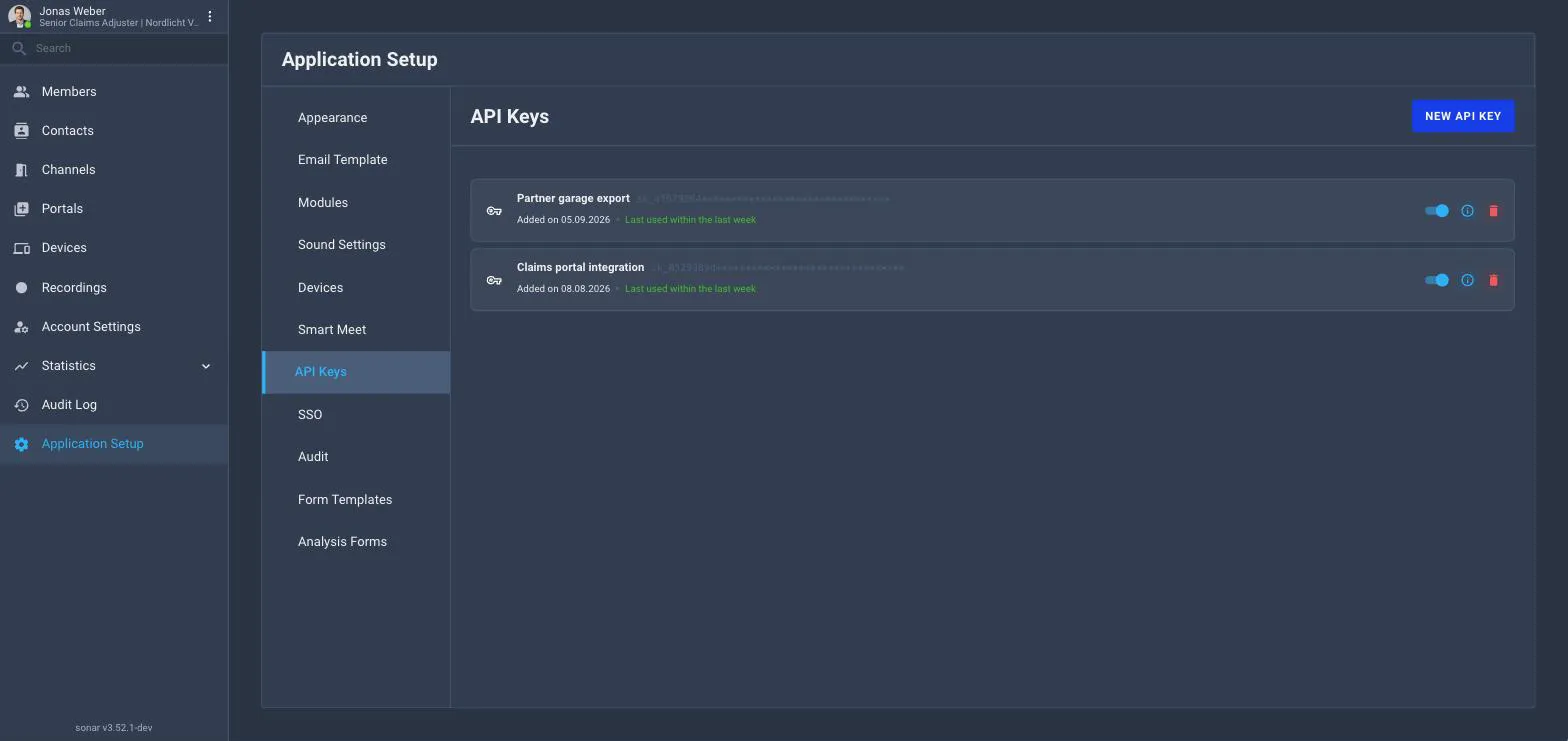This screenshot has height=741, width=1568.
Task: Disable the Claims portal integration key toggle
Action: pos(1437,280)
